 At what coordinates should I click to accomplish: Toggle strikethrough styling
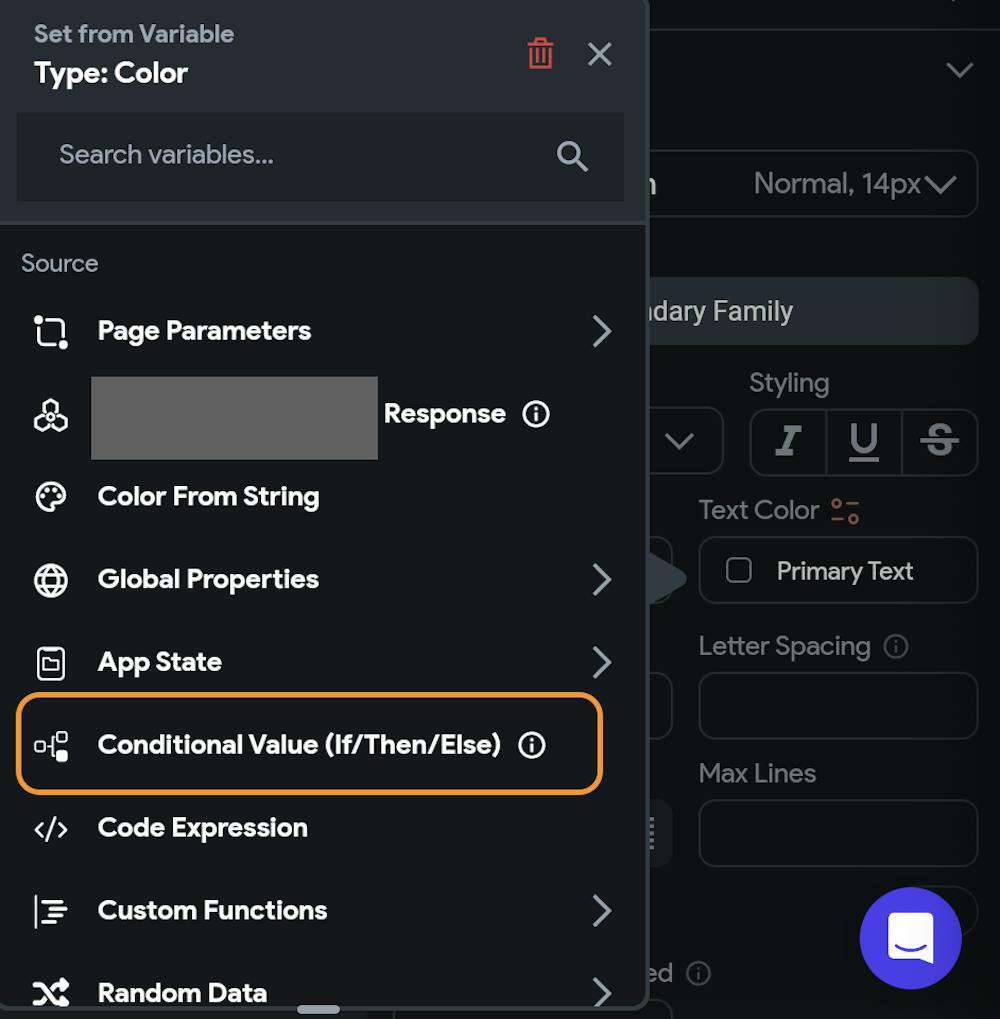[x=939, y=441]
